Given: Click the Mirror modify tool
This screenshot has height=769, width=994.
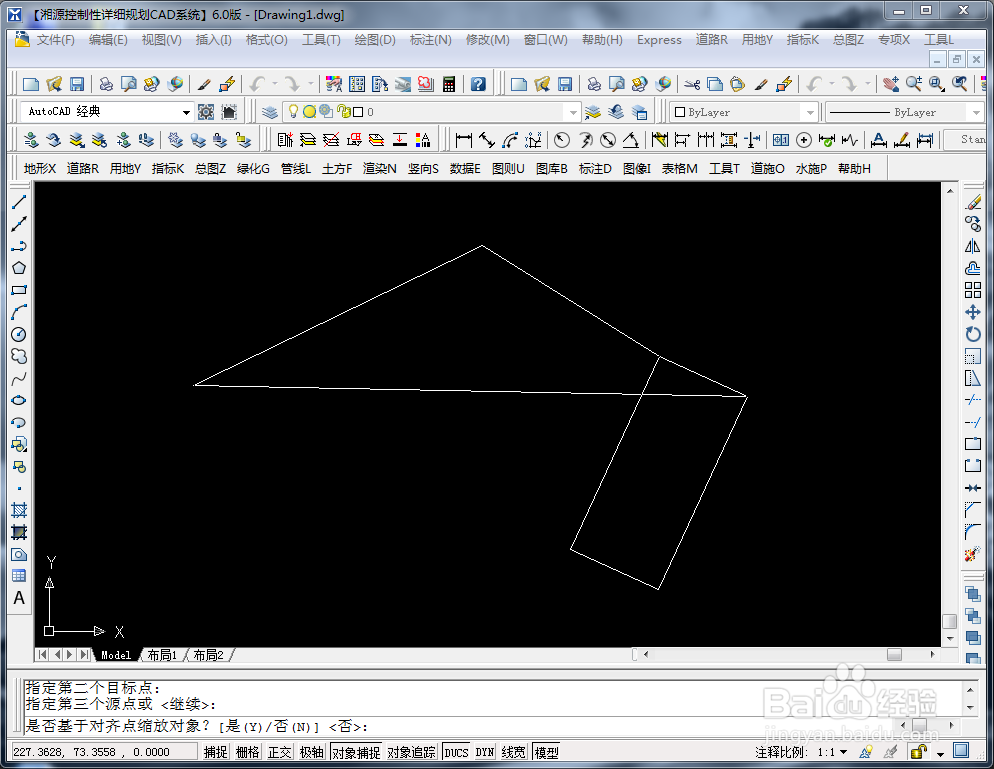Looking at the screenshot, I should tap(973, 246).
